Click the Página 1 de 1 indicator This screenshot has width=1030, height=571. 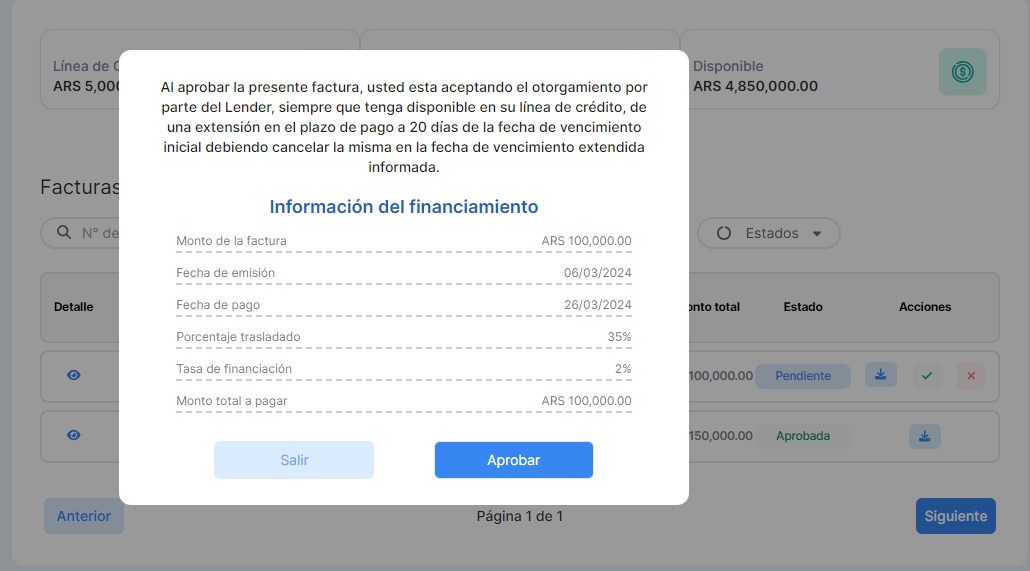pyautogui.click(x=519, y=516)
